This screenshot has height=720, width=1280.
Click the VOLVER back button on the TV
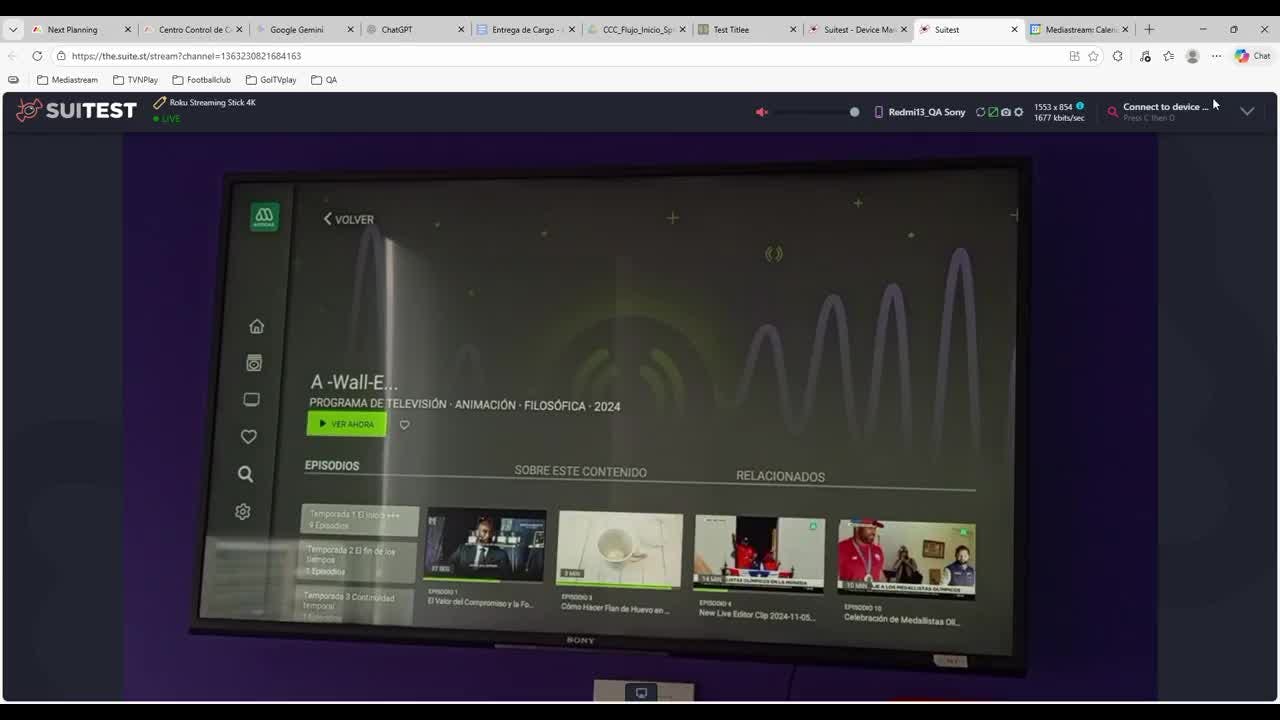tap(349, 219)
